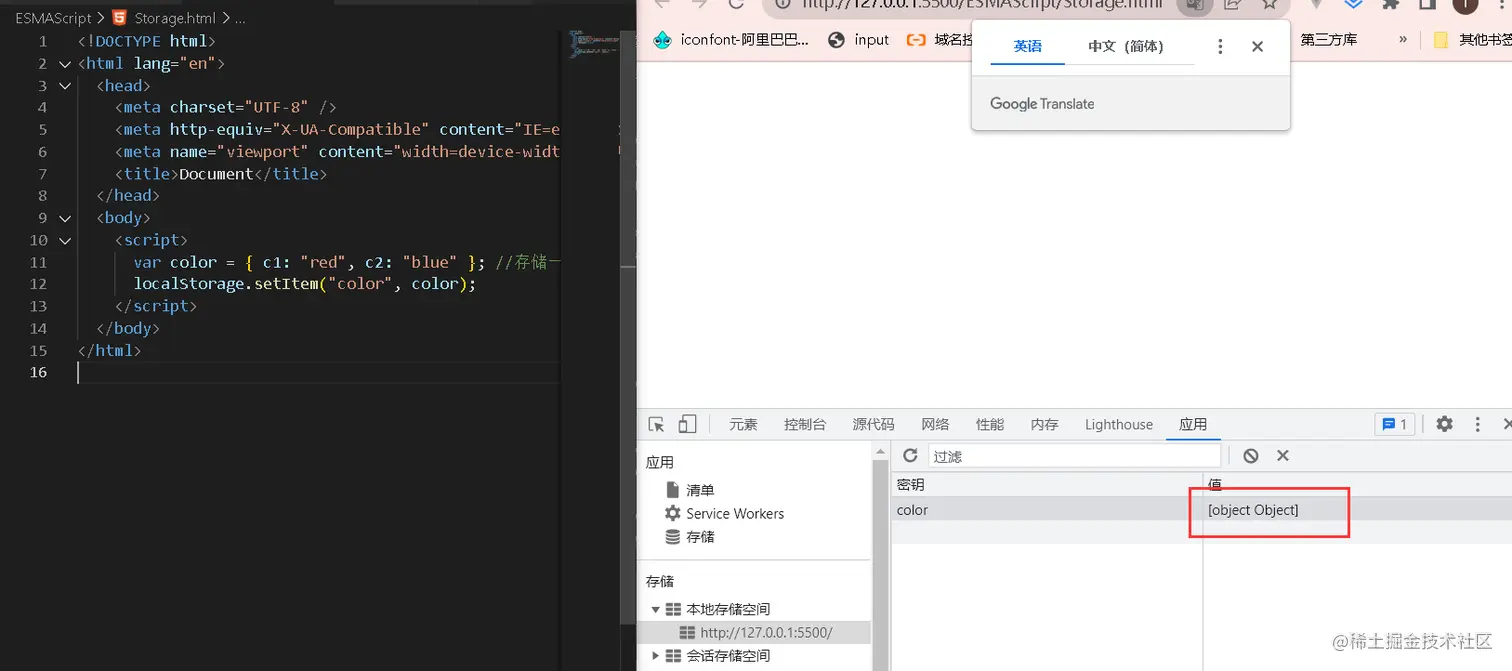
Task: Open the translate popup three-dot options menu
Action: [1220, 46]
